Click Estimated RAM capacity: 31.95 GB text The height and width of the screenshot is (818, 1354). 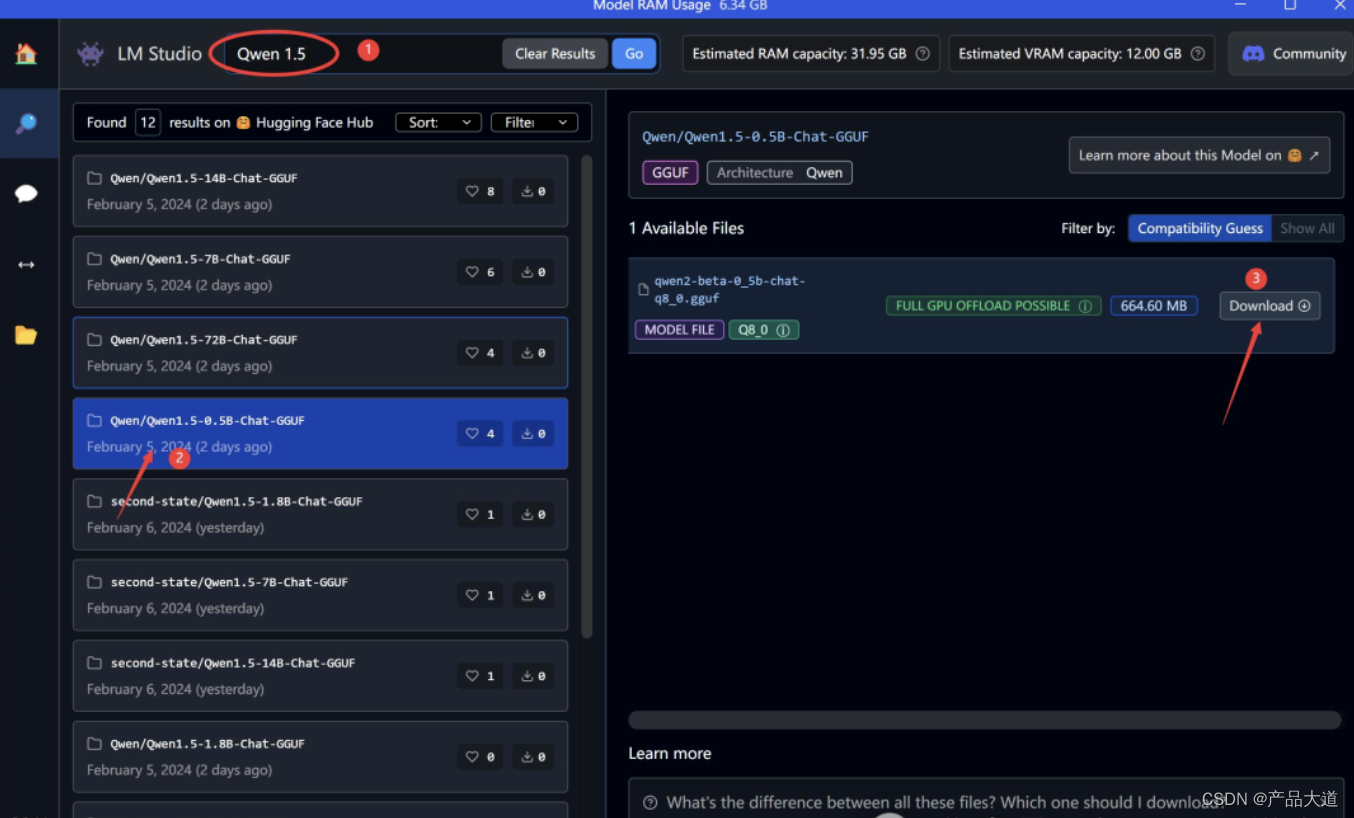pyautogui.click(x=799, y=54)
